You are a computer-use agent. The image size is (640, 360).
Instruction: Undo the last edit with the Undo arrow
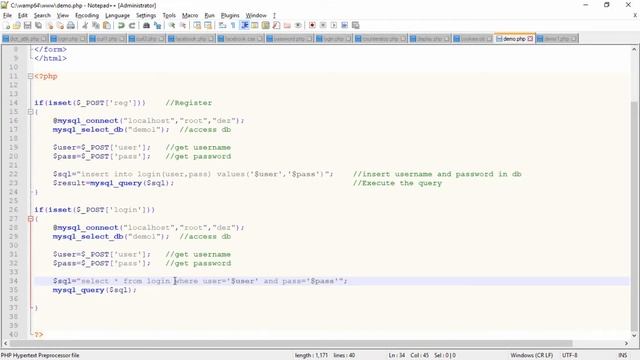click(121, 25)
